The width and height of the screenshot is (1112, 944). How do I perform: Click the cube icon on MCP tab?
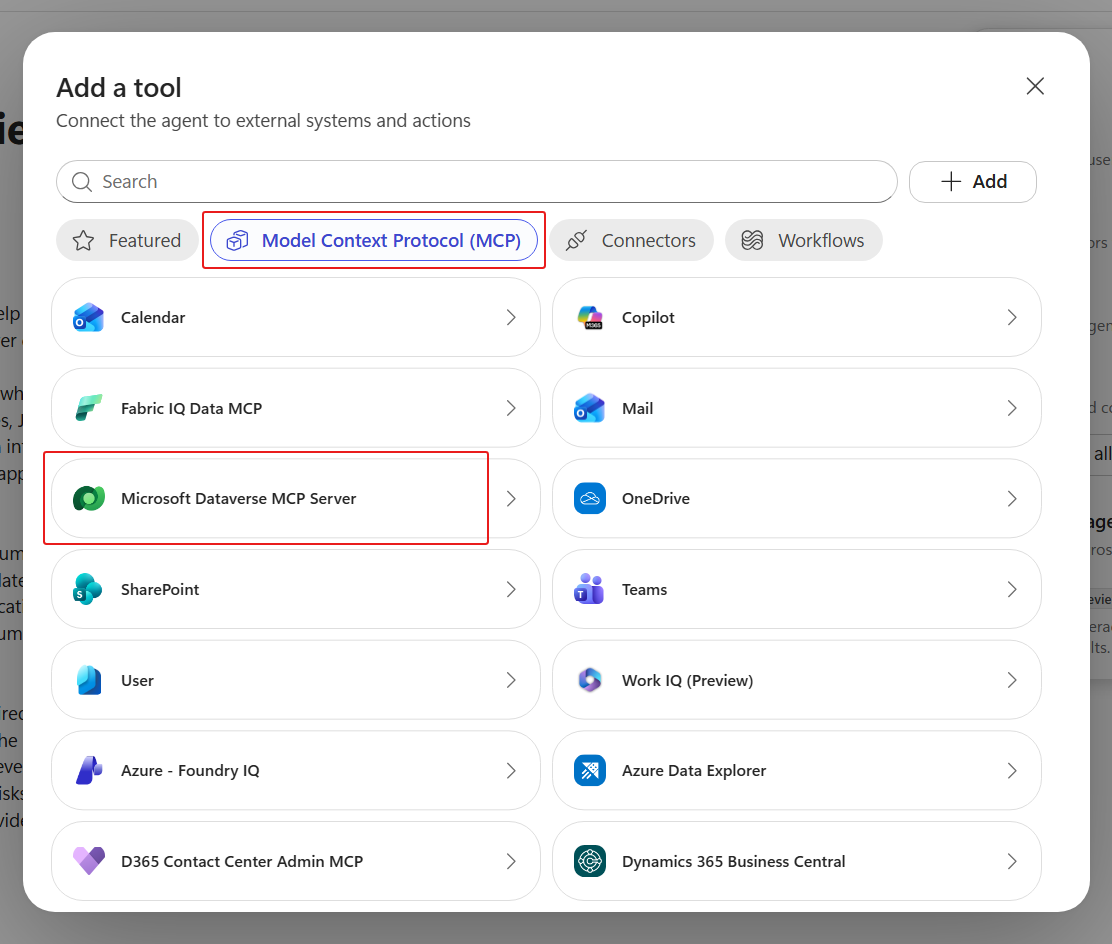(x=238, y=240)
